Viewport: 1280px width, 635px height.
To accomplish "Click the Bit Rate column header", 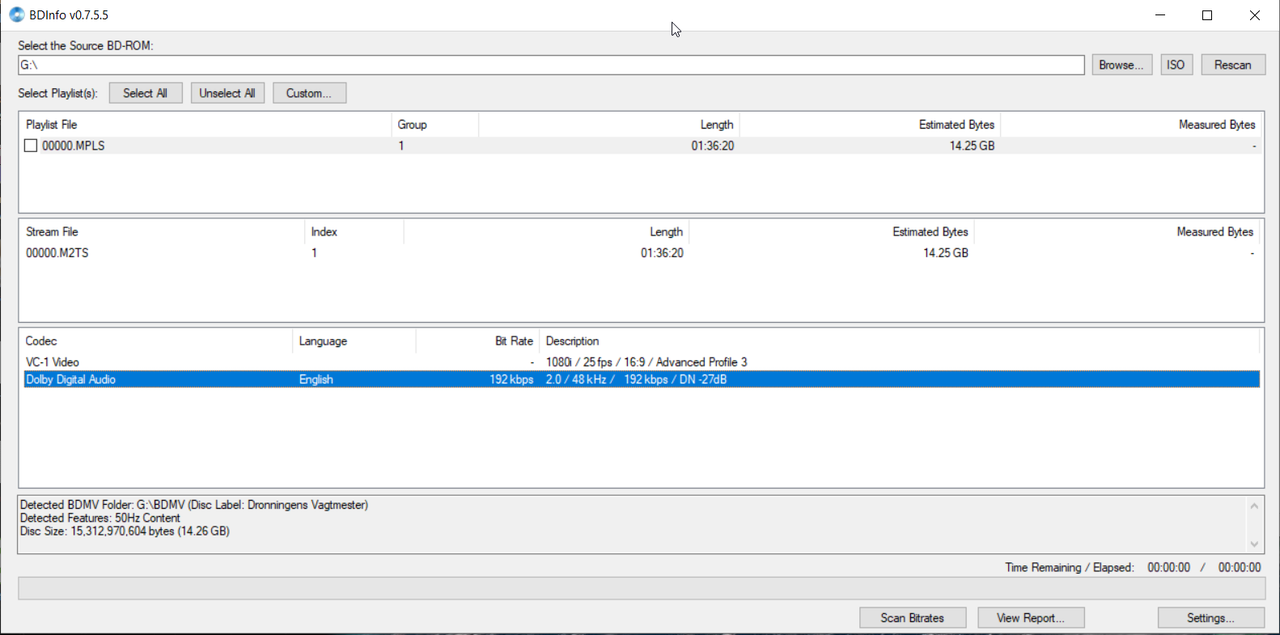I will (477, 341).
